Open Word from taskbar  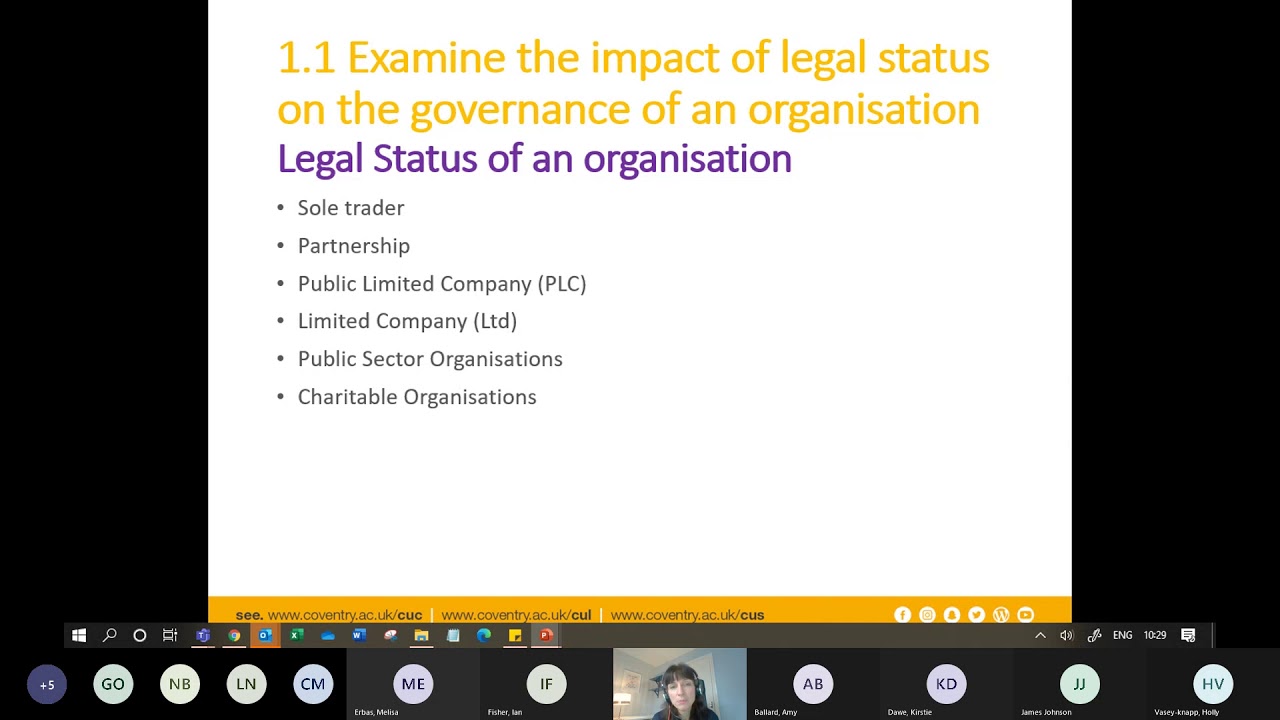pos(359,635)
